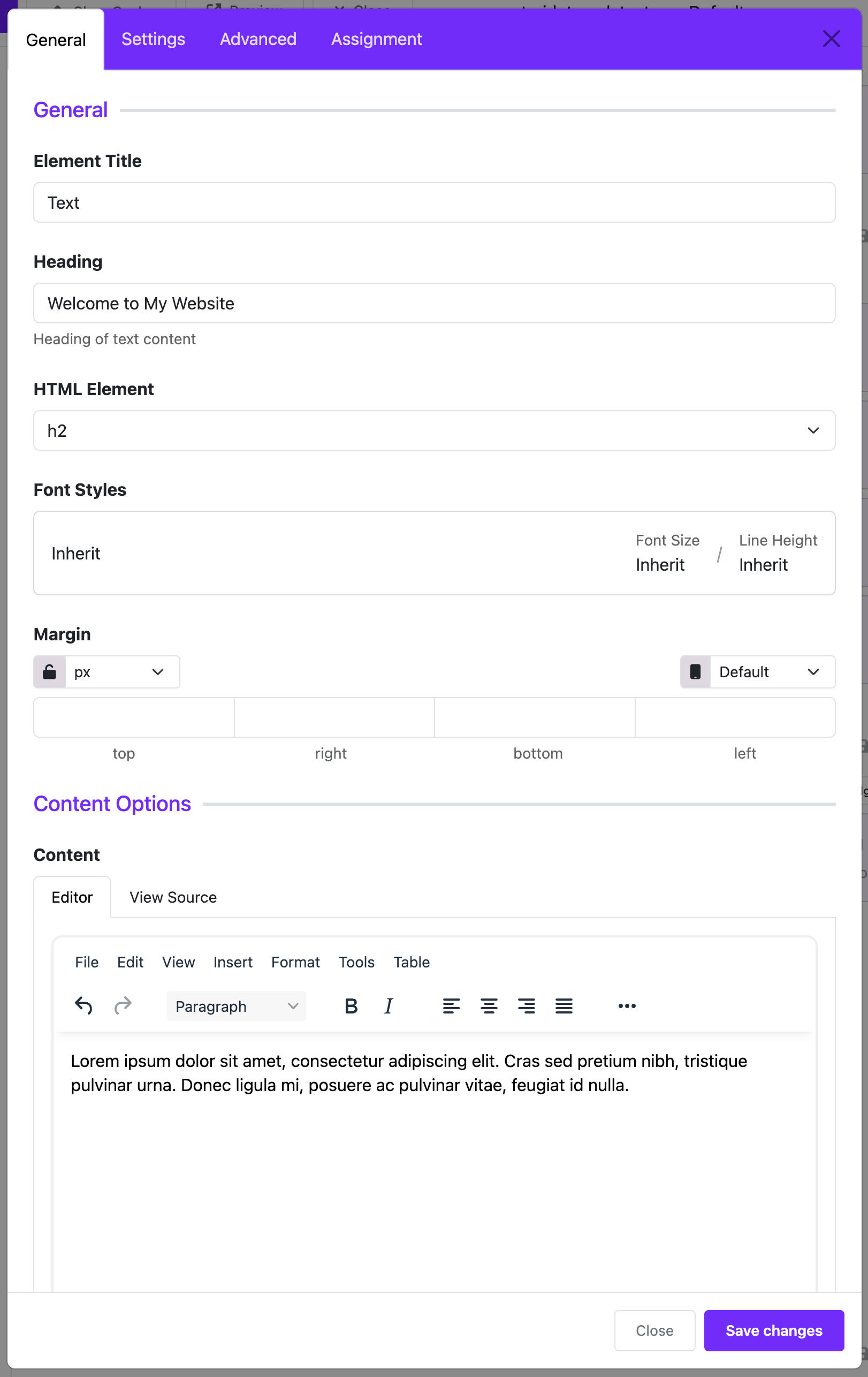Open the Format menu in editor
Screen dimensions: 868x1377
[295, 963]
